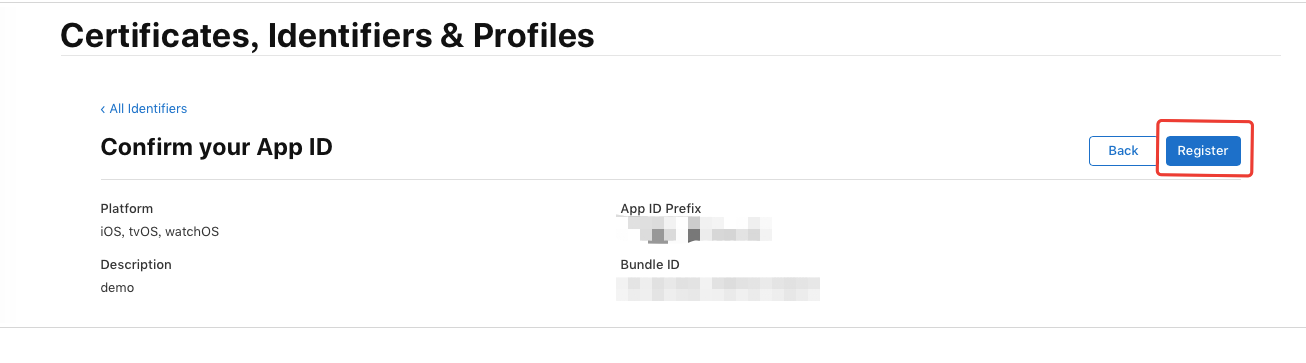Click the iOS, tvOS, watchOS platform value
1306x363 pixels.
point(160,231)
